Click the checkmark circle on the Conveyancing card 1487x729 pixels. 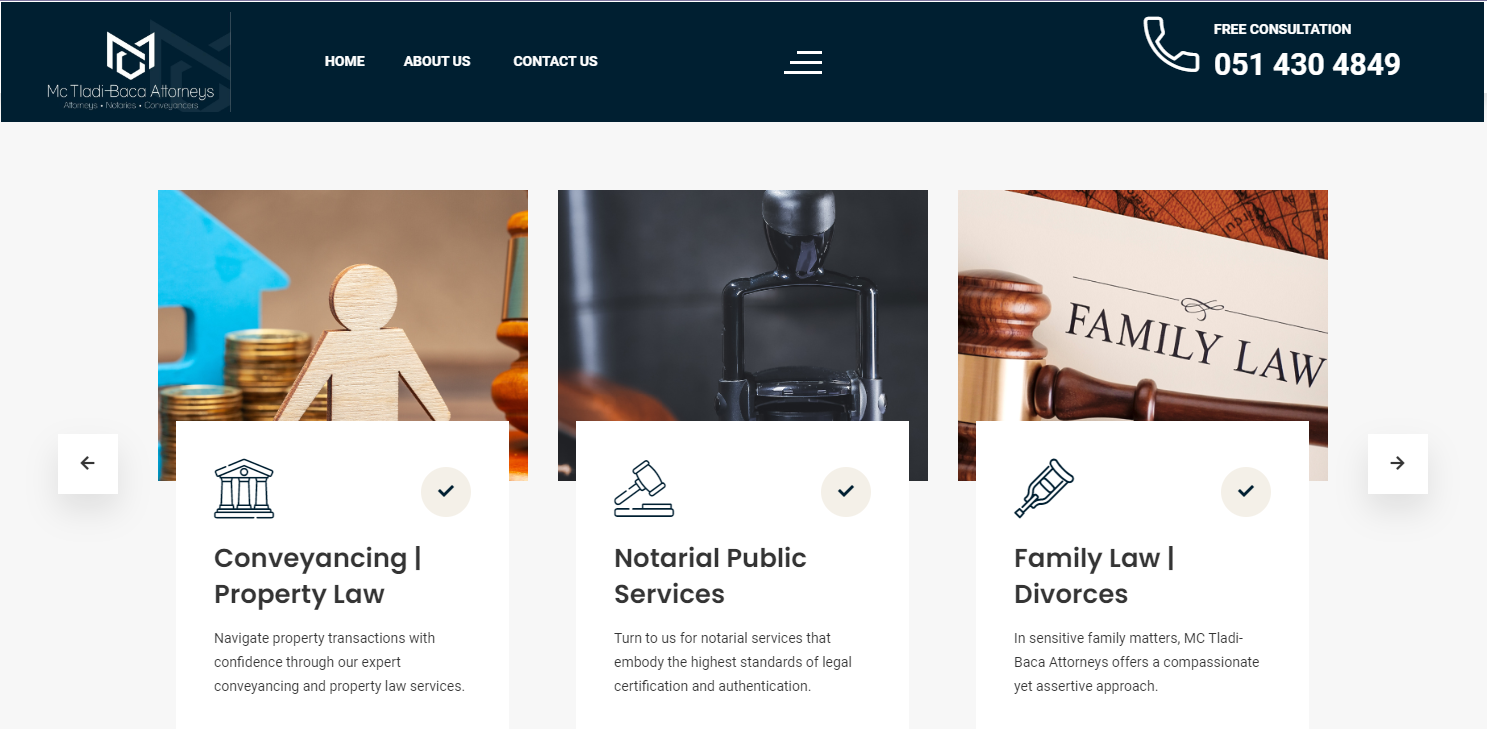click(446, 491)
